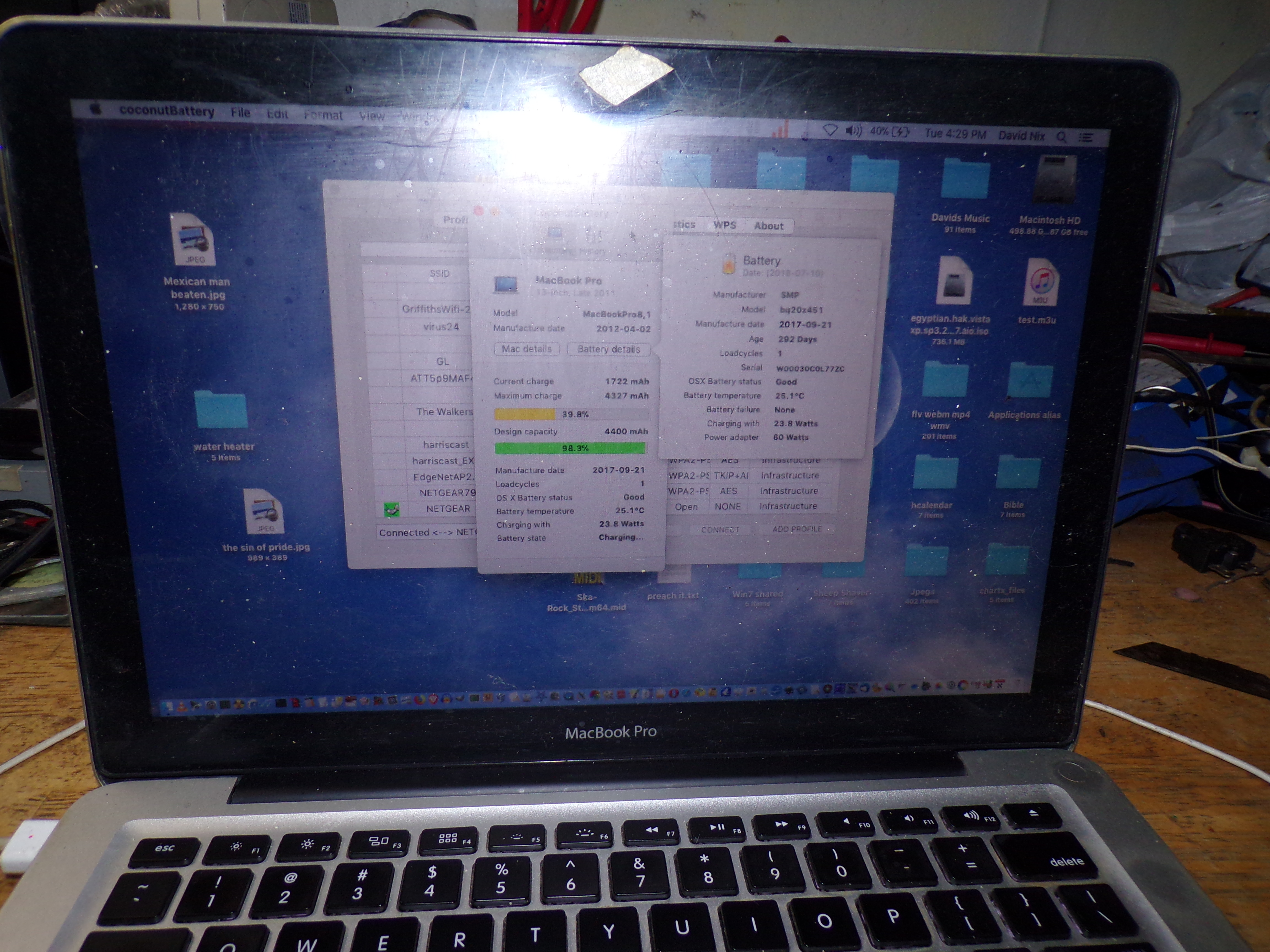Click the Battery details button
This screenshot has height=952, width=1270.
pos(608,350)
